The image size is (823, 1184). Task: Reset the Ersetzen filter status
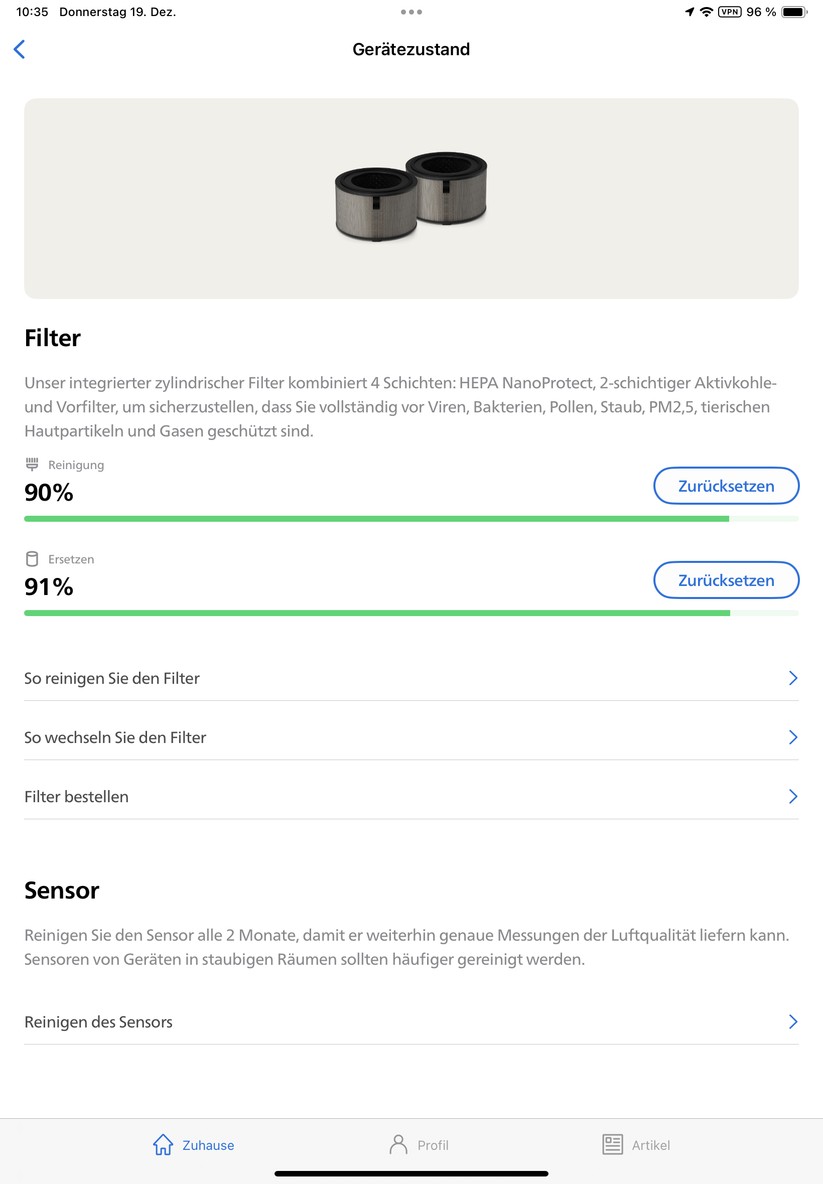(726, 580)
